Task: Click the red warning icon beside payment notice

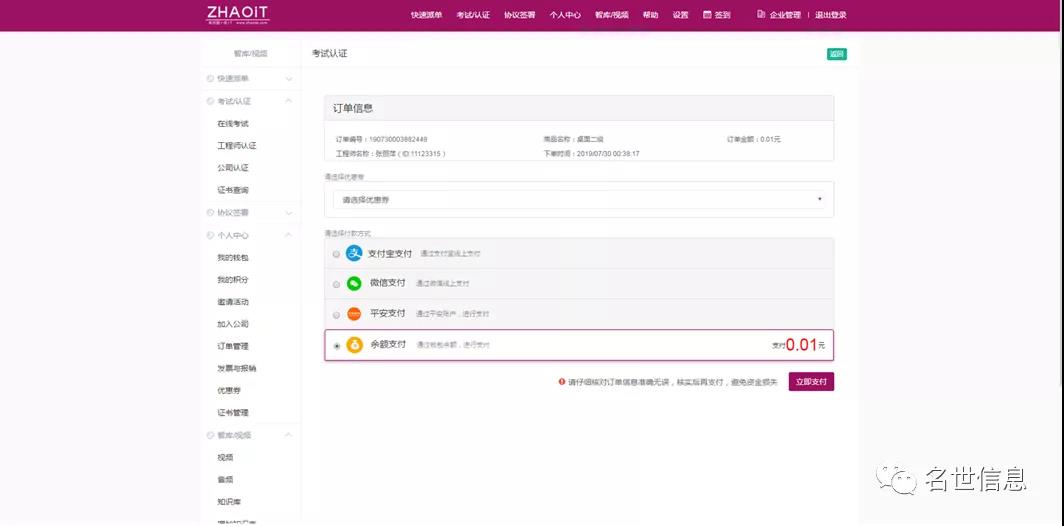Action: click(x=562, y=382)
